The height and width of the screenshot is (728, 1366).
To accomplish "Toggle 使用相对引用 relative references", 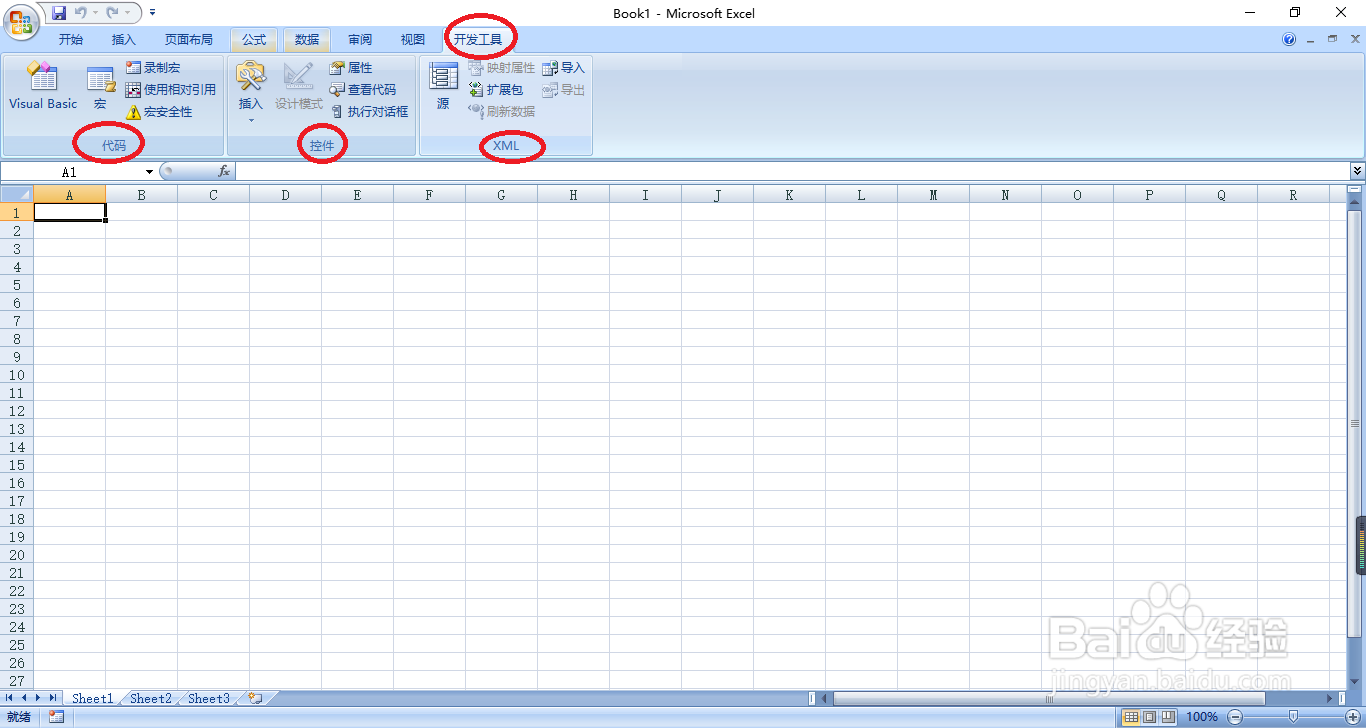I will (x=171, y=90).
